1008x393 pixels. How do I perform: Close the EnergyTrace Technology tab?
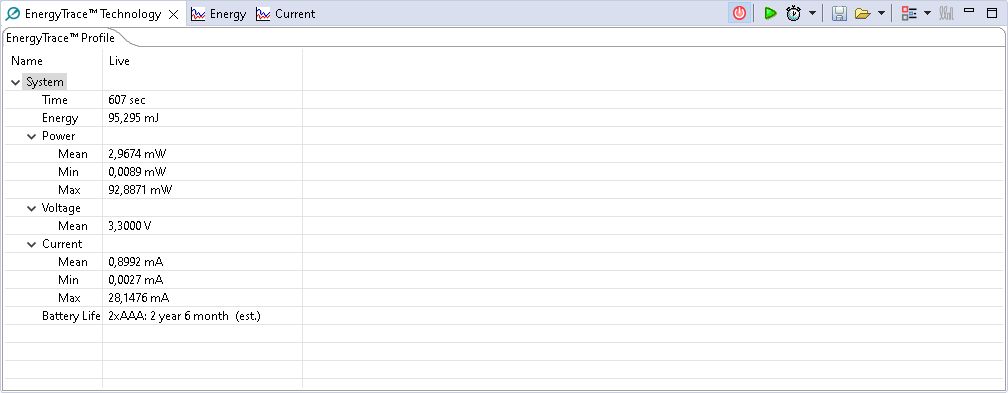[x=174, y=14]
